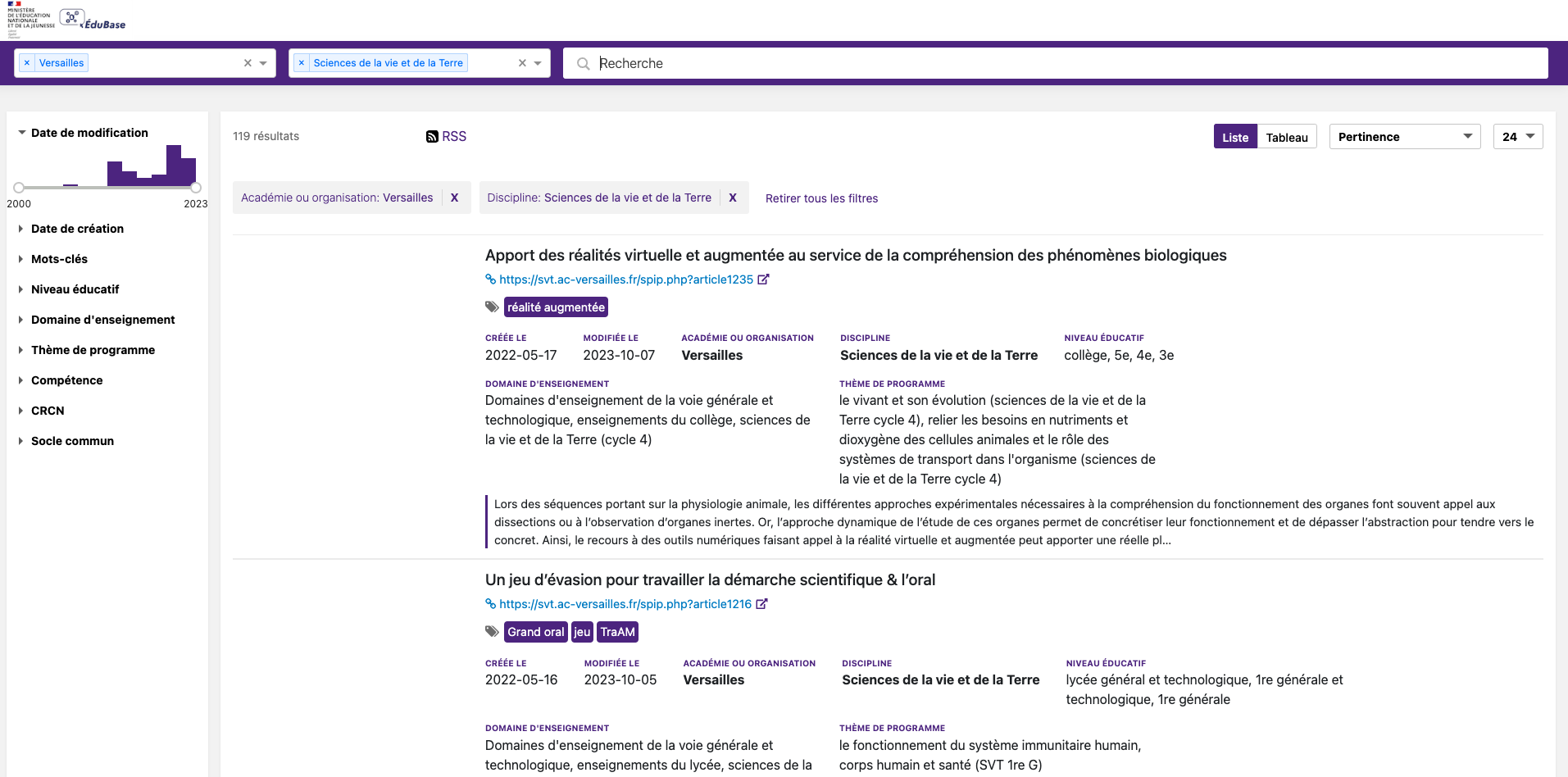Expand the Niveau éducatif filter
This screenshot has width=1568, height=777.
[x=75, y=289]
